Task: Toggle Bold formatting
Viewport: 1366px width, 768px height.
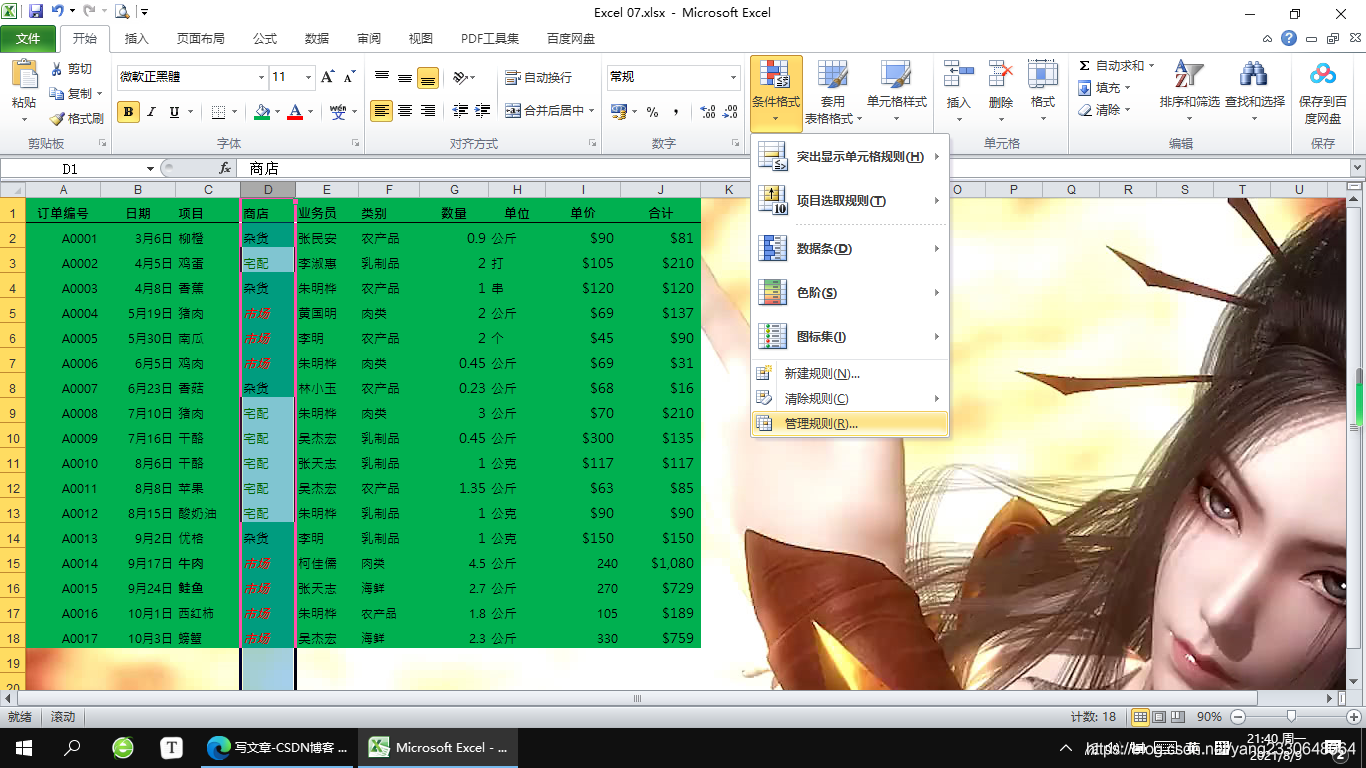Action: click(x=128, y=112)
